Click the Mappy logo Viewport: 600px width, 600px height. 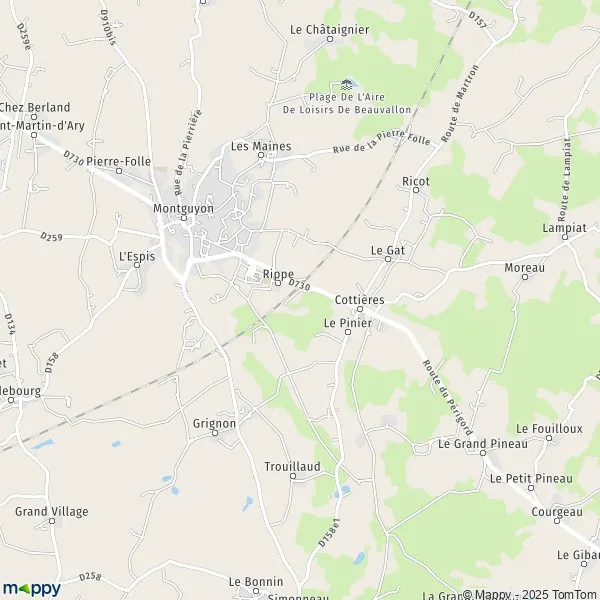(x=32, y=589)
